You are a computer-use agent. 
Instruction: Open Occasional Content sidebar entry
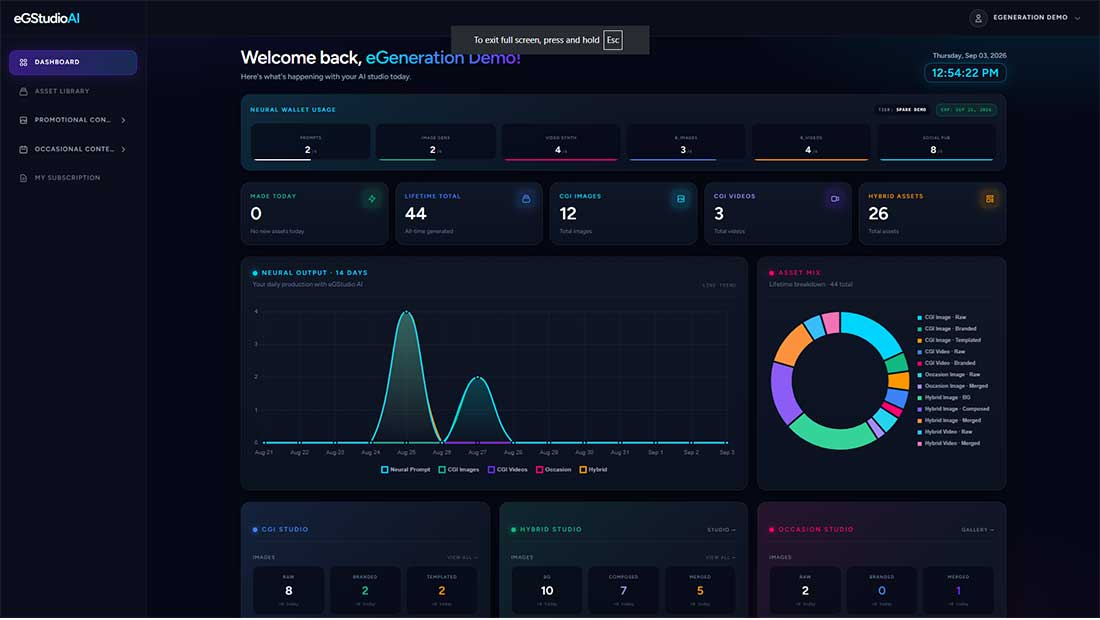click(x=73, y=149)
